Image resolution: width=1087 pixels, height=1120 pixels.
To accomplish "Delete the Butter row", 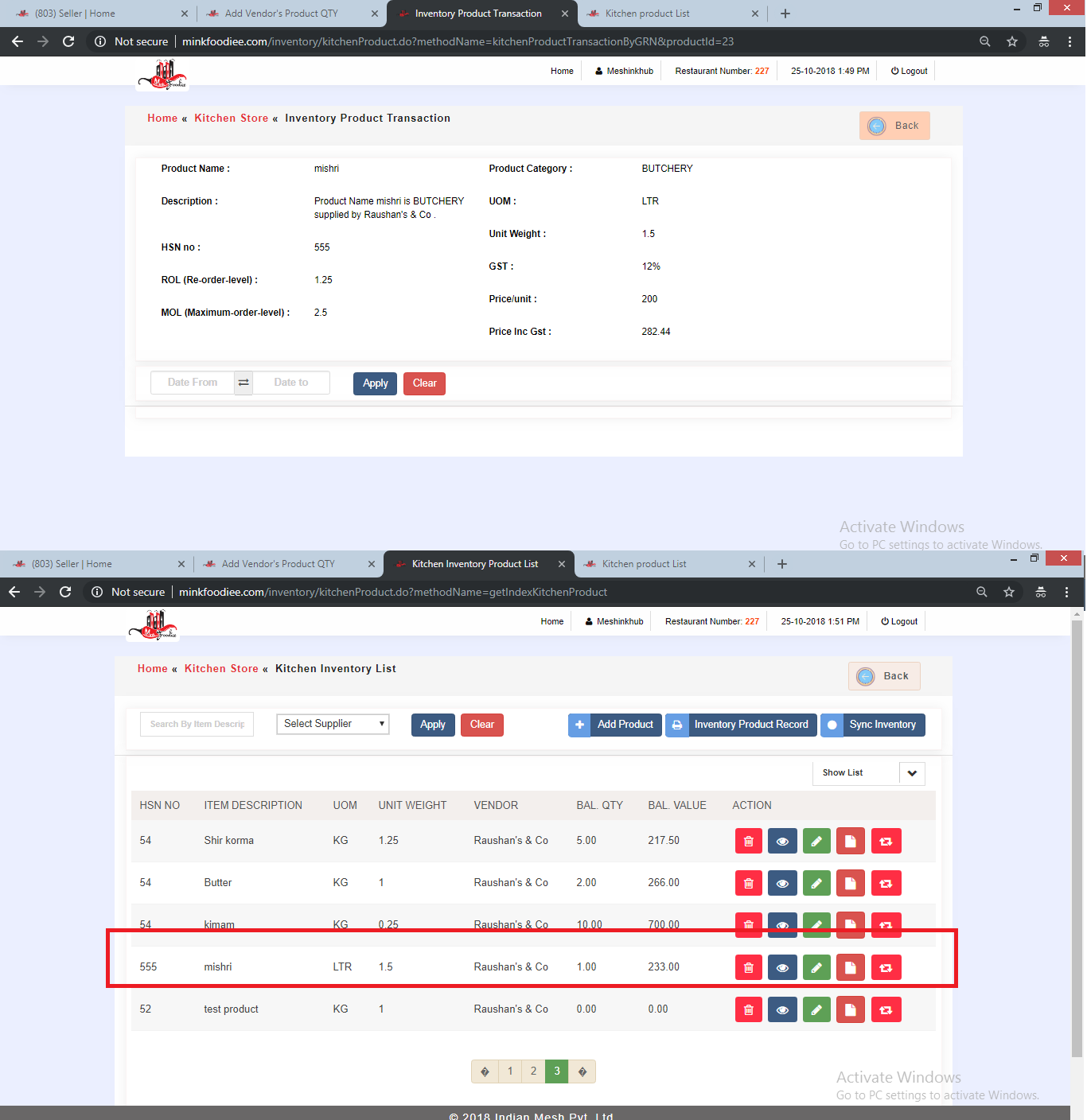I will [749, 883].
